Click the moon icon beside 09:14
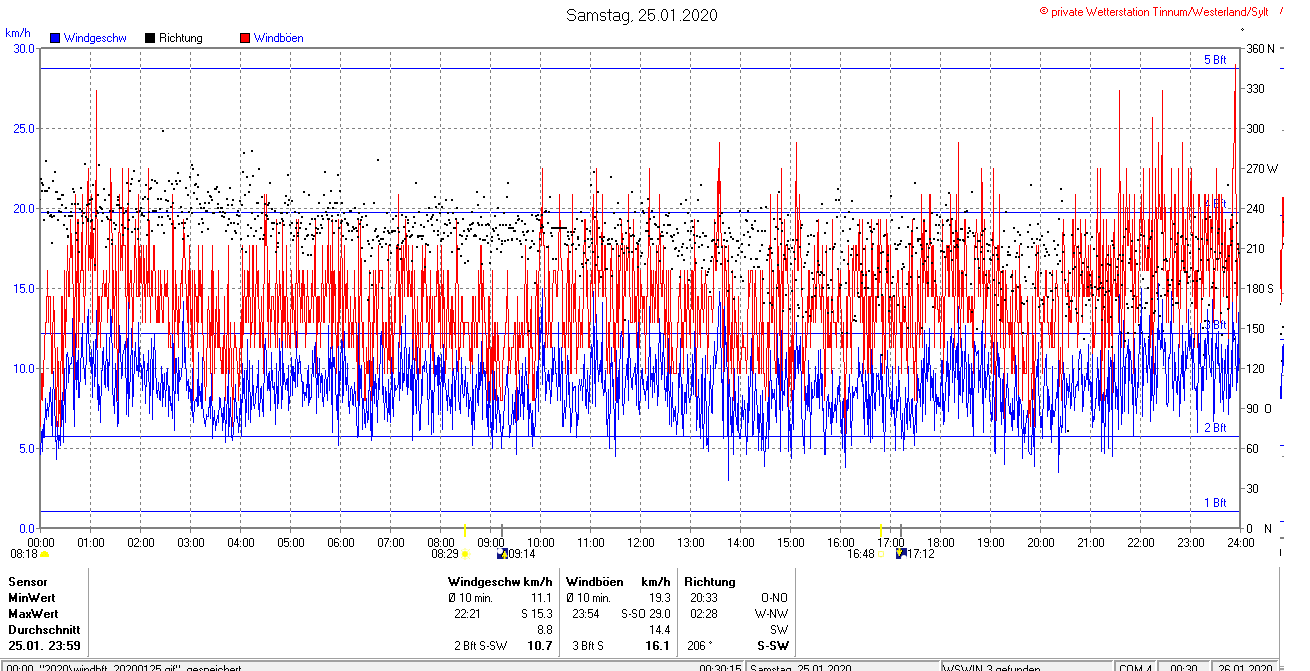1310x671 pixels. point(502,553)
